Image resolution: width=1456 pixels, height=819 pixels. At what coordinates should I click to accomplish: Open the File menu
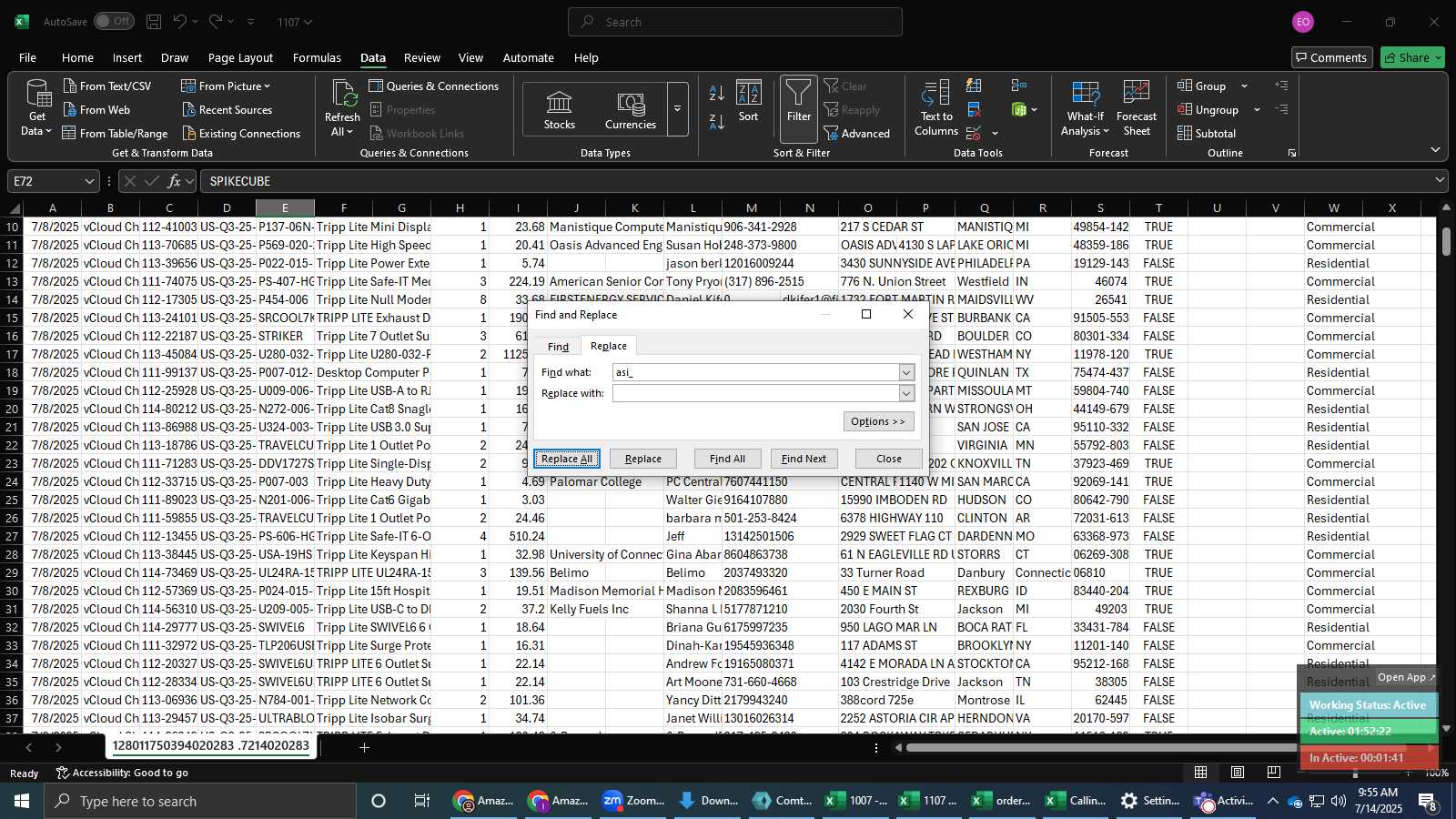[28, 57]
